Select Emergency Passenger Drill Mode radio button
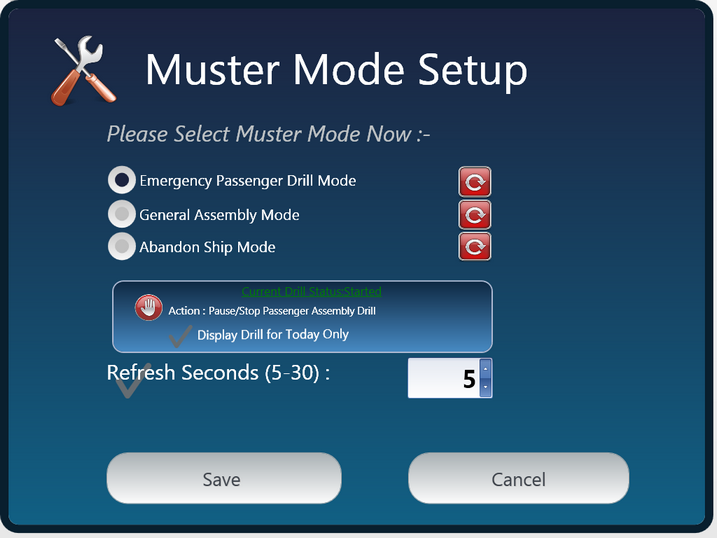This screenshot has height=538, width=717. coord(122,180)
